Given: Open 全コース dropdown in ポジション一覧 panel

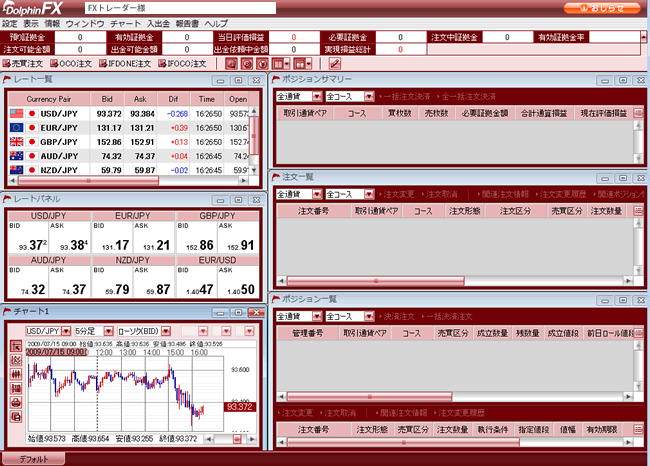Looking at the screenshot, I should pyautogui.click(x=369, y=316).
